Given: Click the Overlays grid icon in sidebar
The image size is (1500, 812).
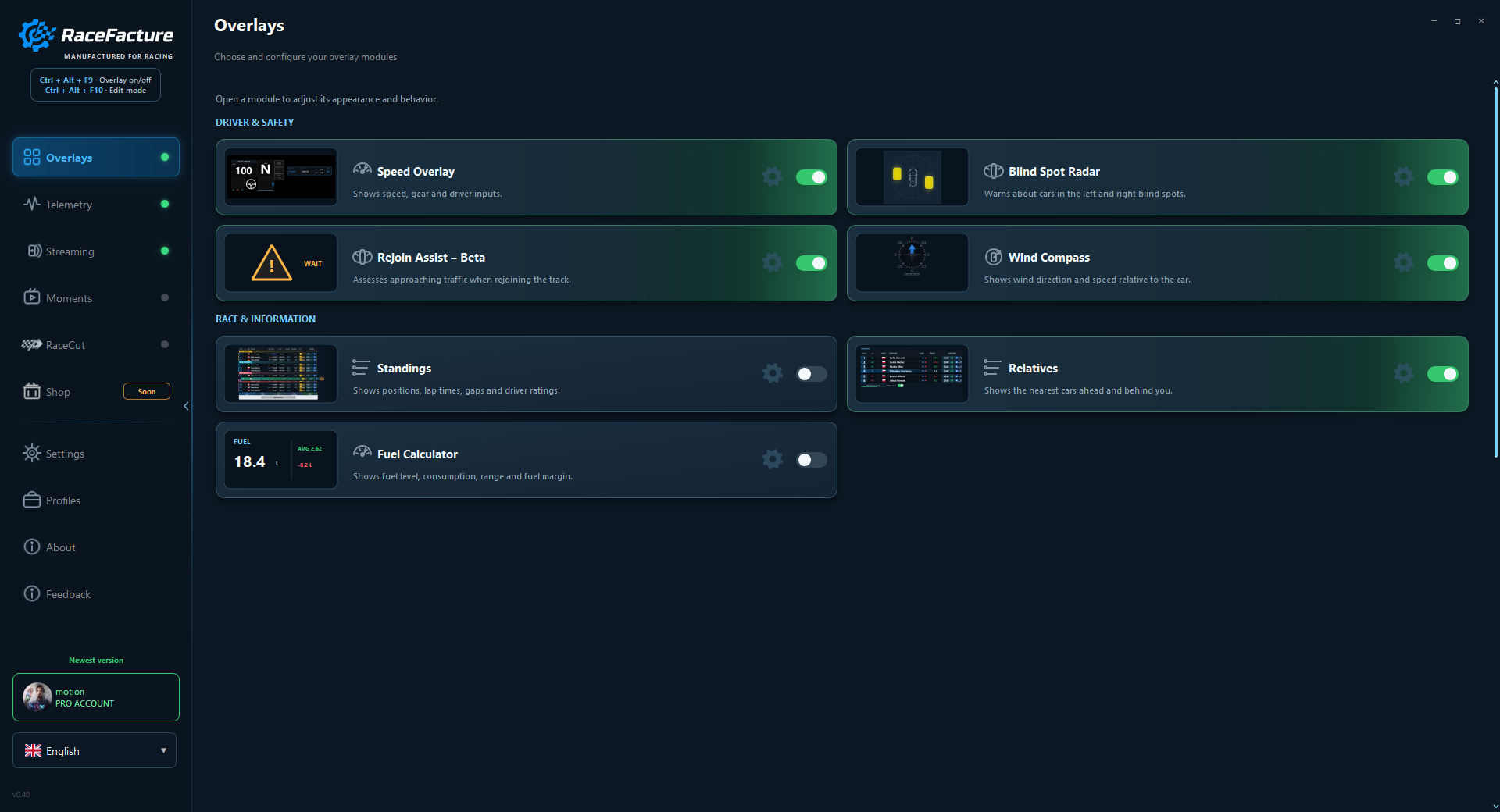Looking at the screenshot, I should pos(32,157).
